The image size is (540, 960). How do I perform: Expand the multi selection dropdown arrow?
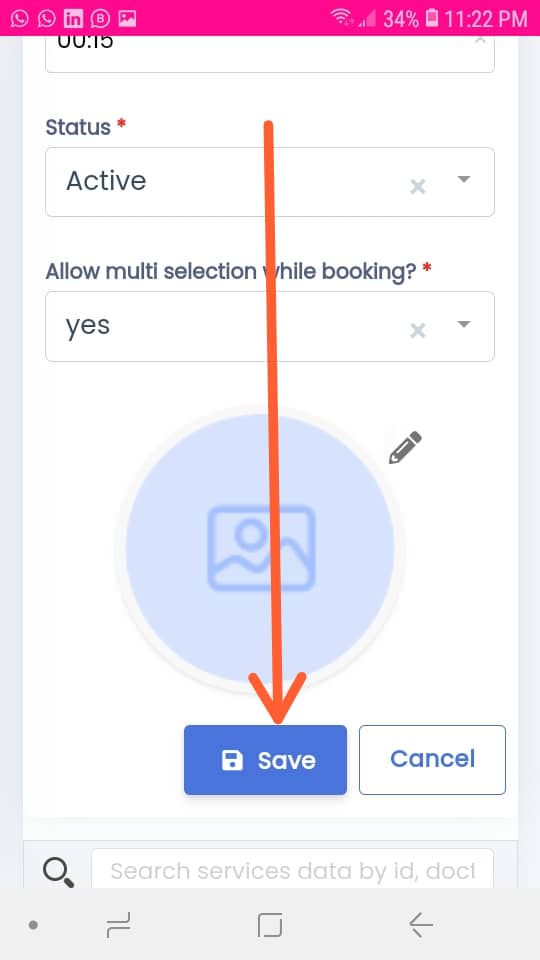pos(464,324)
